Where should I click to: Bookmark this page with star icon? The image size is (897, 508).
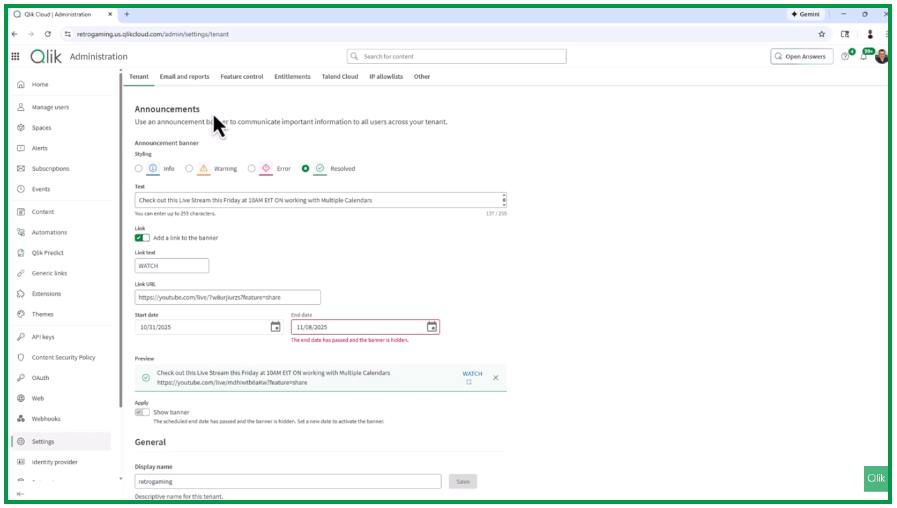(821, 34)
